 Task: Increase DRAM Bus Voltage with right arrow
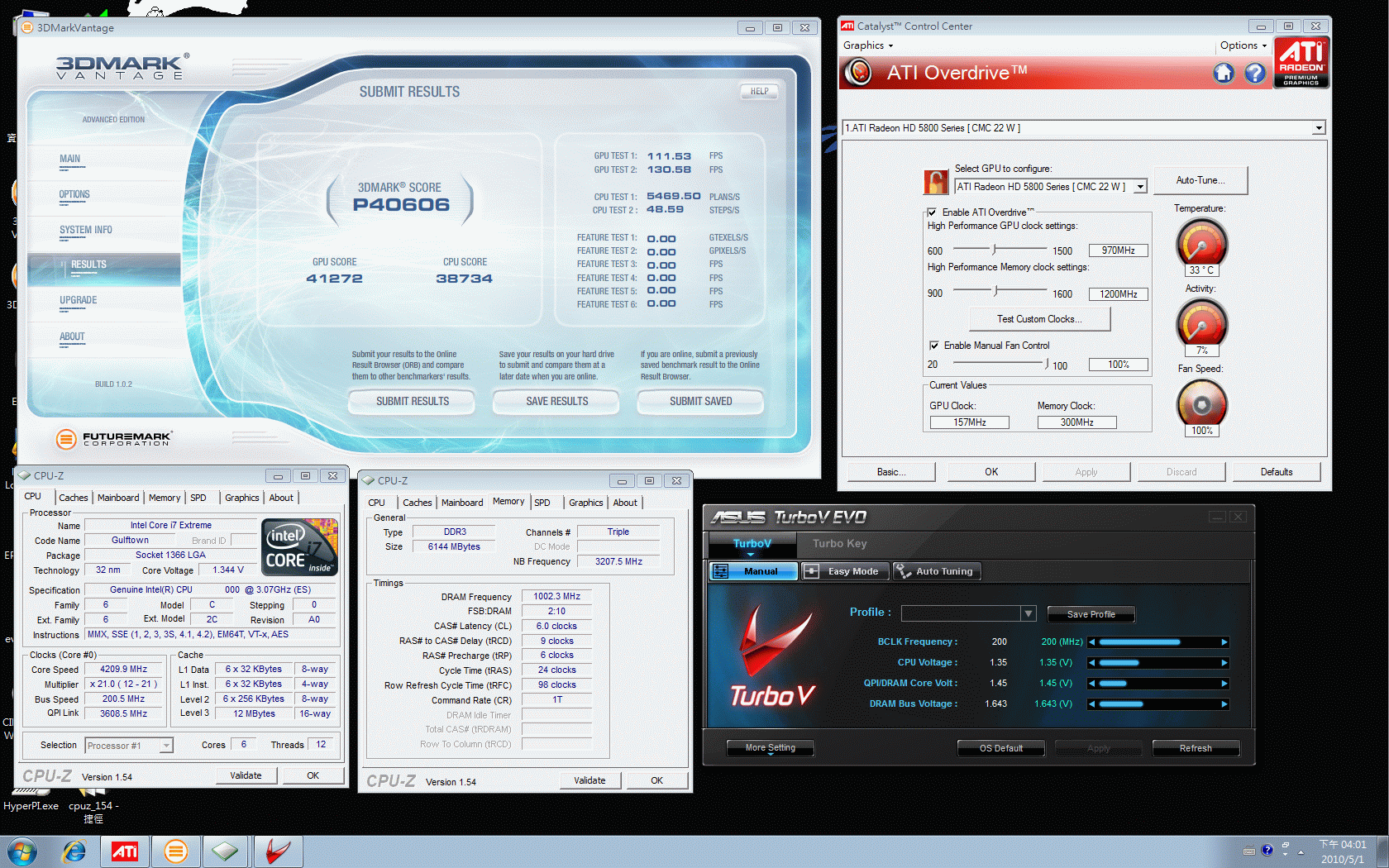click(1224, 704)
